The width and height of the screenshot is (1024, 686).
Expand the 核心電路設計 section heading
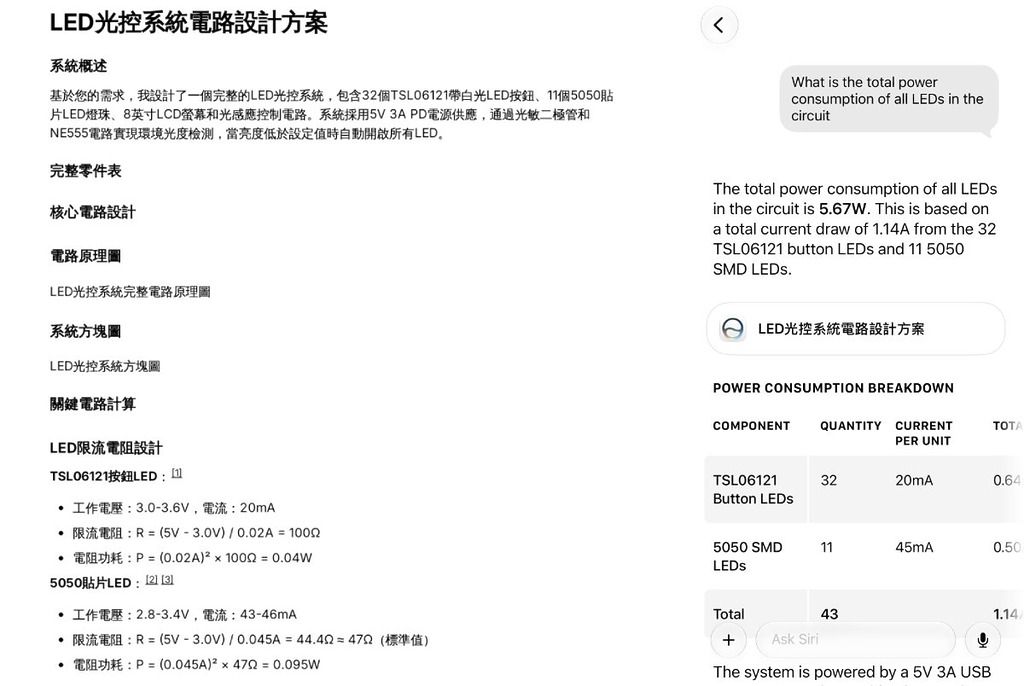(x=93, y=212)
